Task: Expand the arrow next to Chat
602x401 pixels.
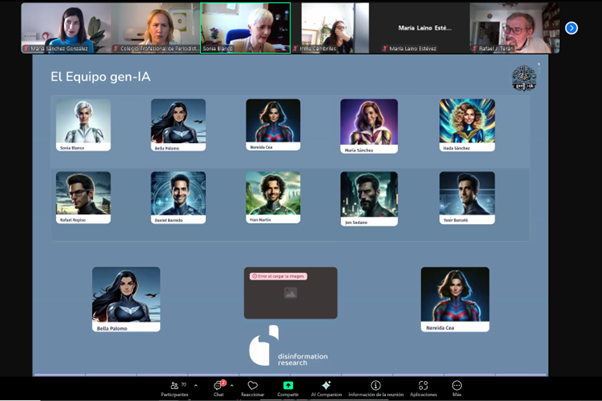Action: pyautogui.click(x=232, y=384)
